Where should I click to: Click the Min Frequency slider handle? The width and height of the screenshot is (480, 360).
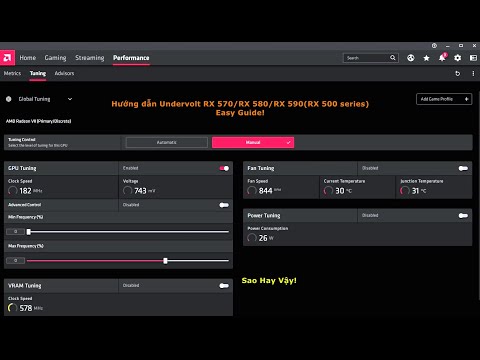[29, 232]
